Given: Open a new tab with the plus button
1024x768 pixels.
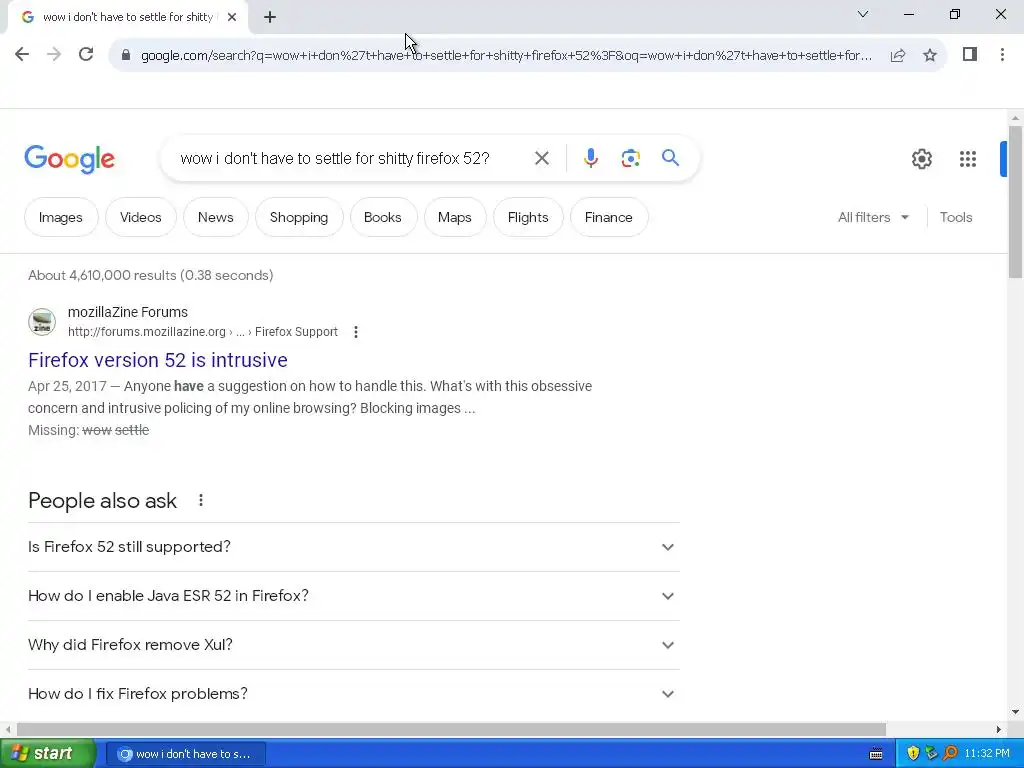Looking at the screenshot, I should coord(270,17).
